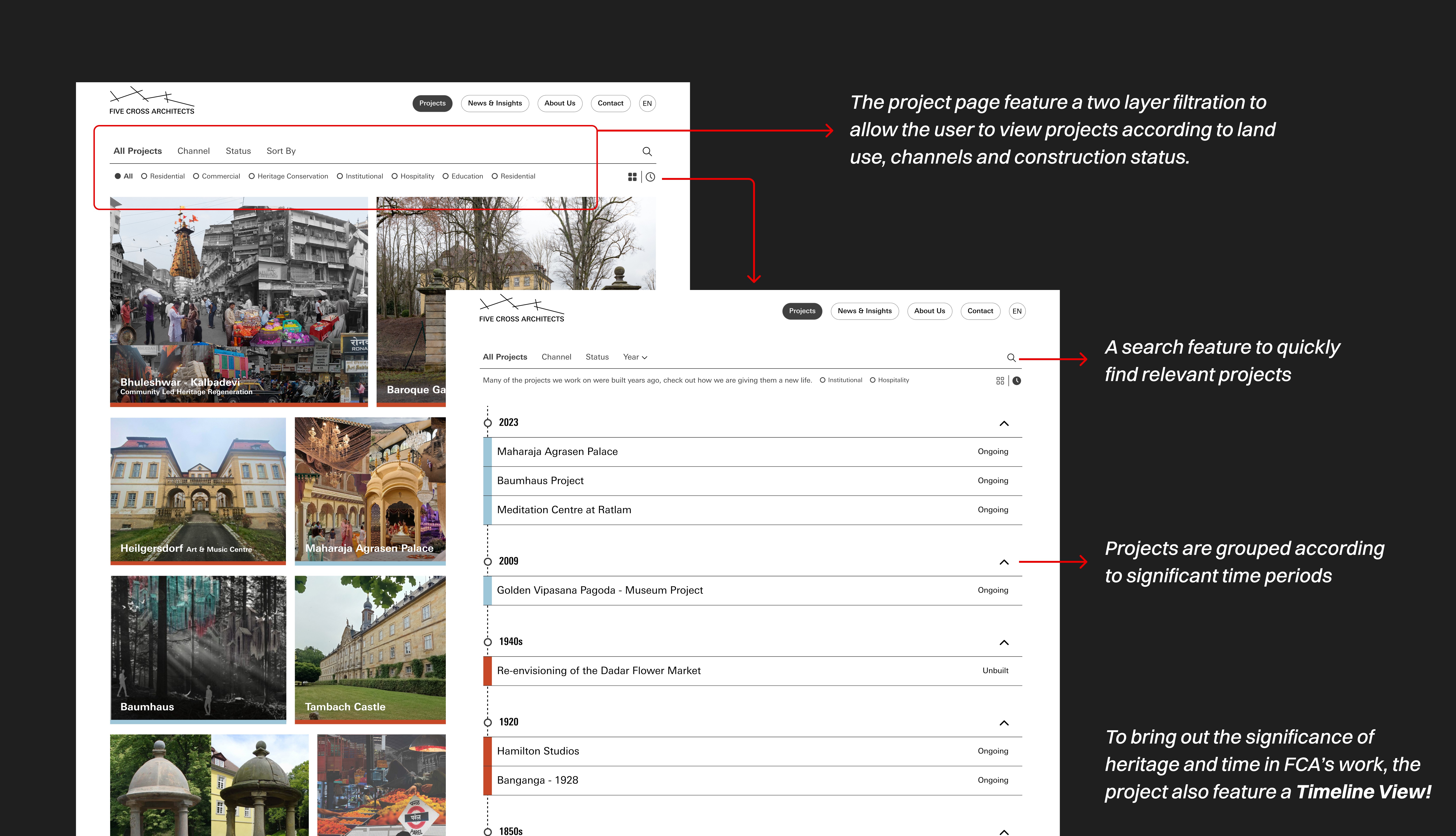Select the grid layout icon on the grid view page

pos(632,177)
